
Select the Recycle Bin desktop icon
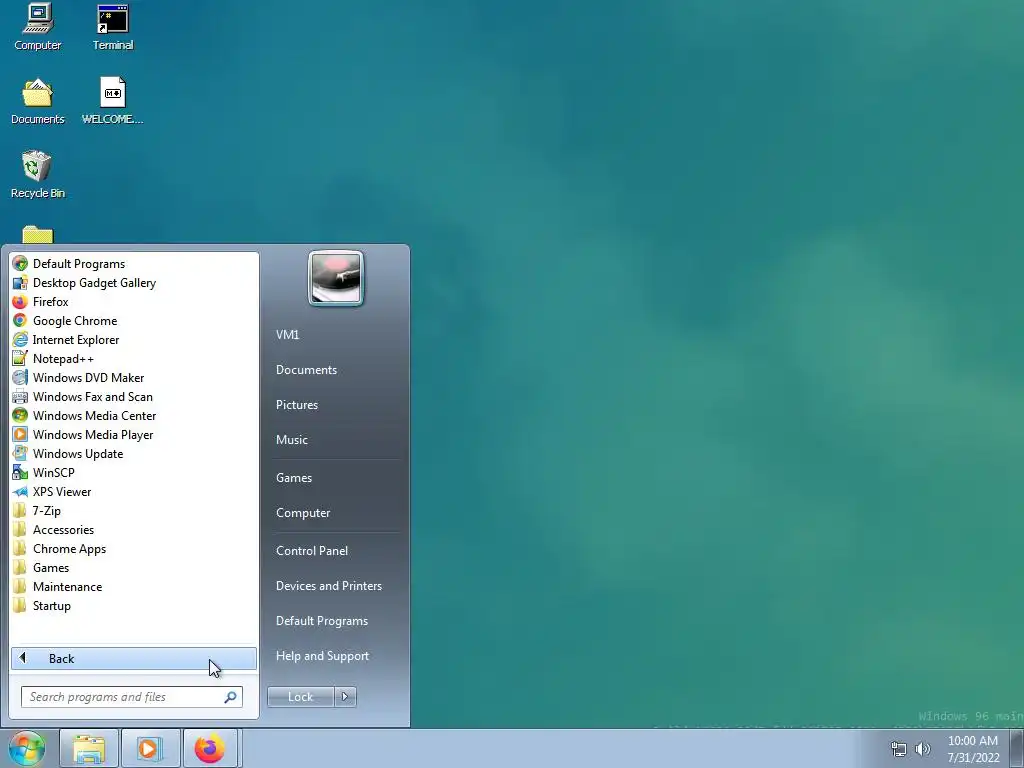click(38, 175)
